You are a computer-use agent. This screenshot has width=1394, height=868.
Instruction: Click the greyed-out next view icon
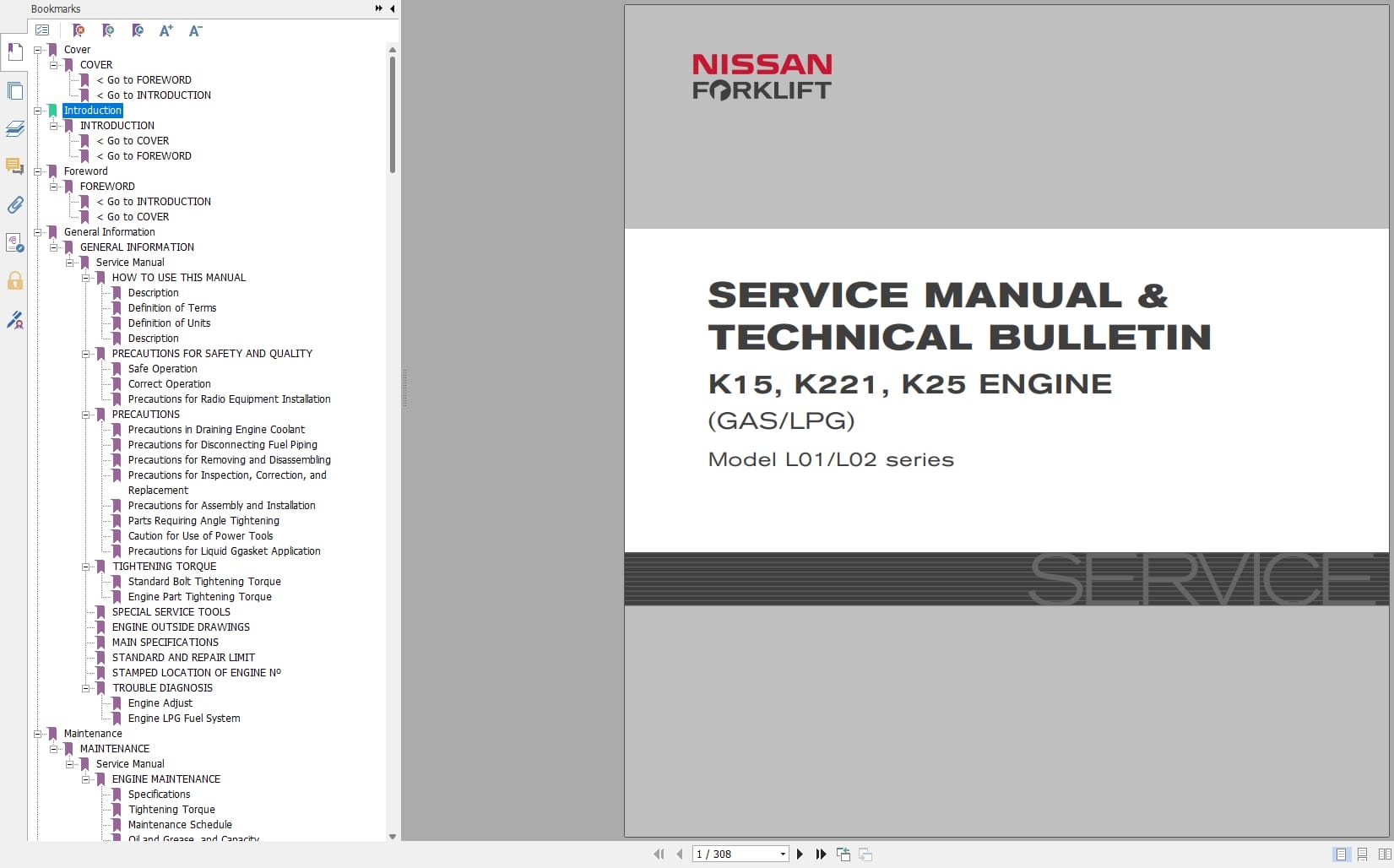[x=865, y=854]
